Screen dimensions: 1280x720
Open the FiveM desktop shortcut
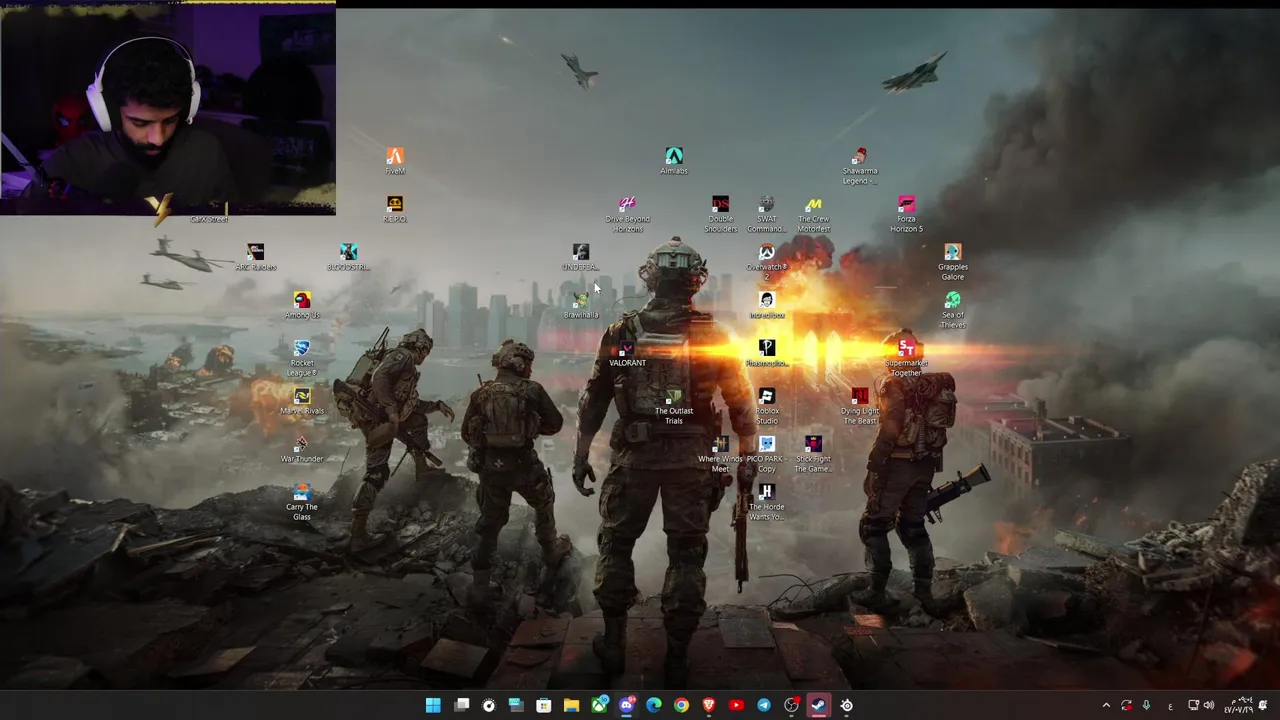[395, 160]
